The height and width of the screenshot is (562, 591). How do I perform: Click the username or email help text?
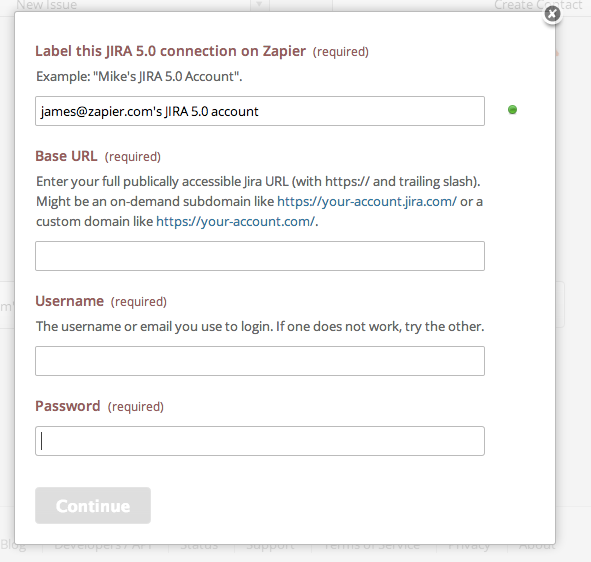[260, 326]
